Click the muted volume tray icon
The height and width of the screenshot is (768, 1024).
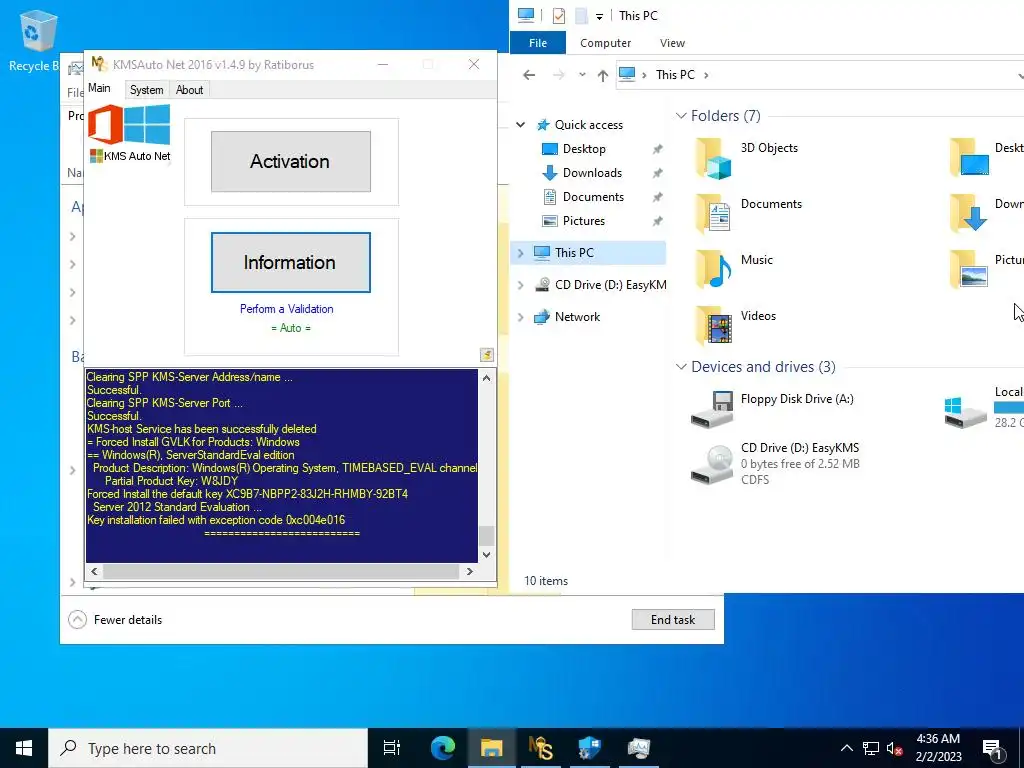tap(894, 748)
